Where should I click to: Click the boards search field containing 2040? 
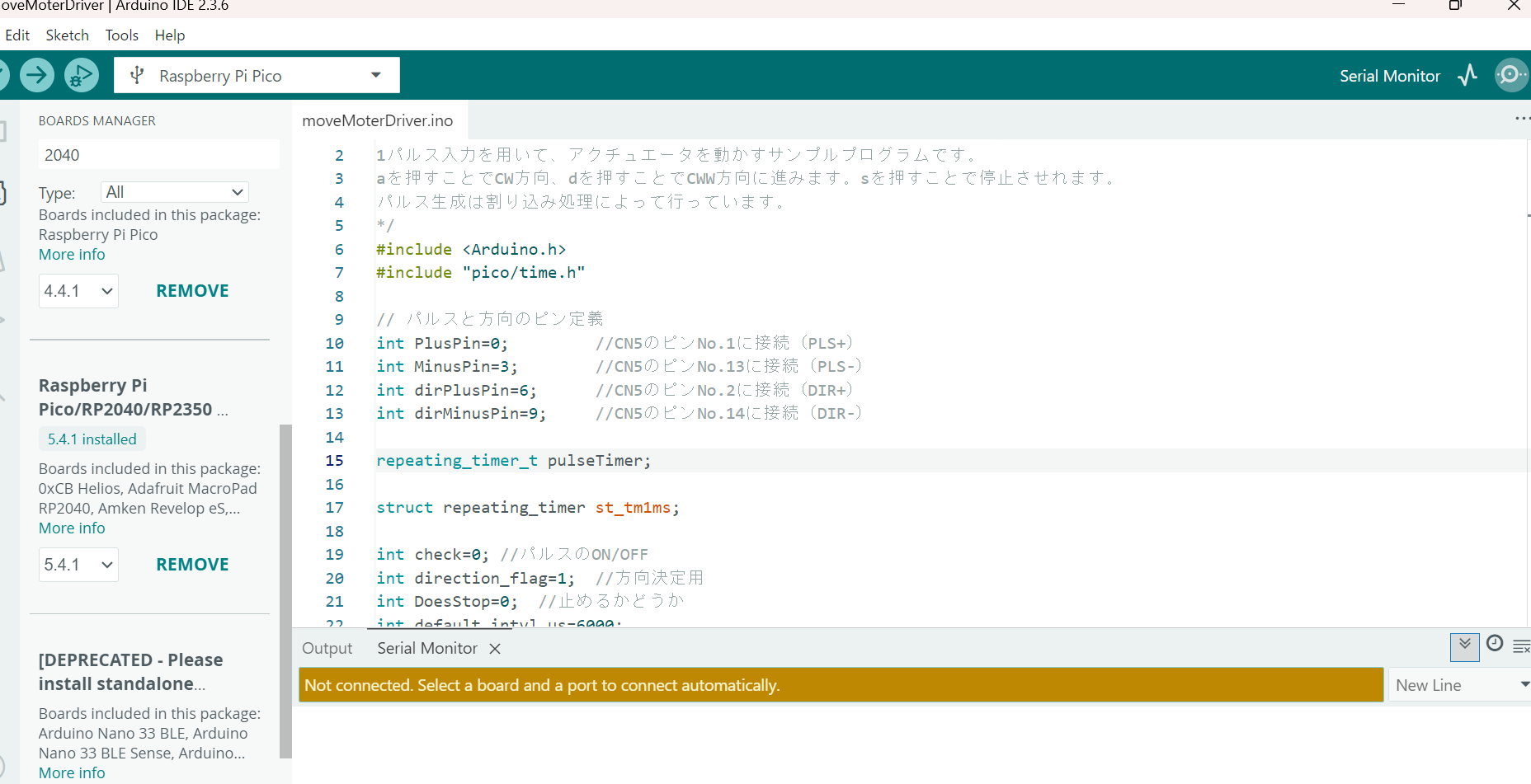(158, 155)
